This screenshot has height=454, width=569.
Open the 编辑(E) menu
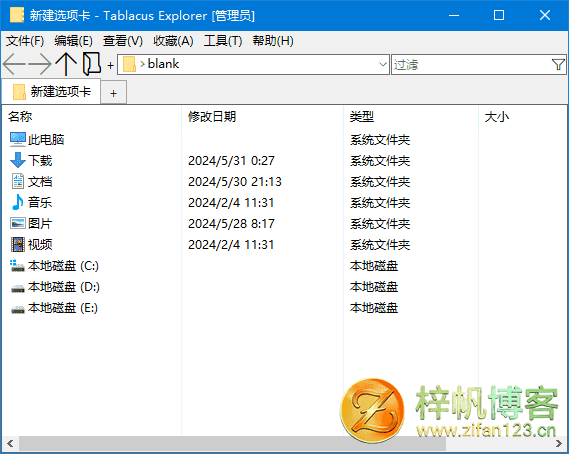point(73,41)
